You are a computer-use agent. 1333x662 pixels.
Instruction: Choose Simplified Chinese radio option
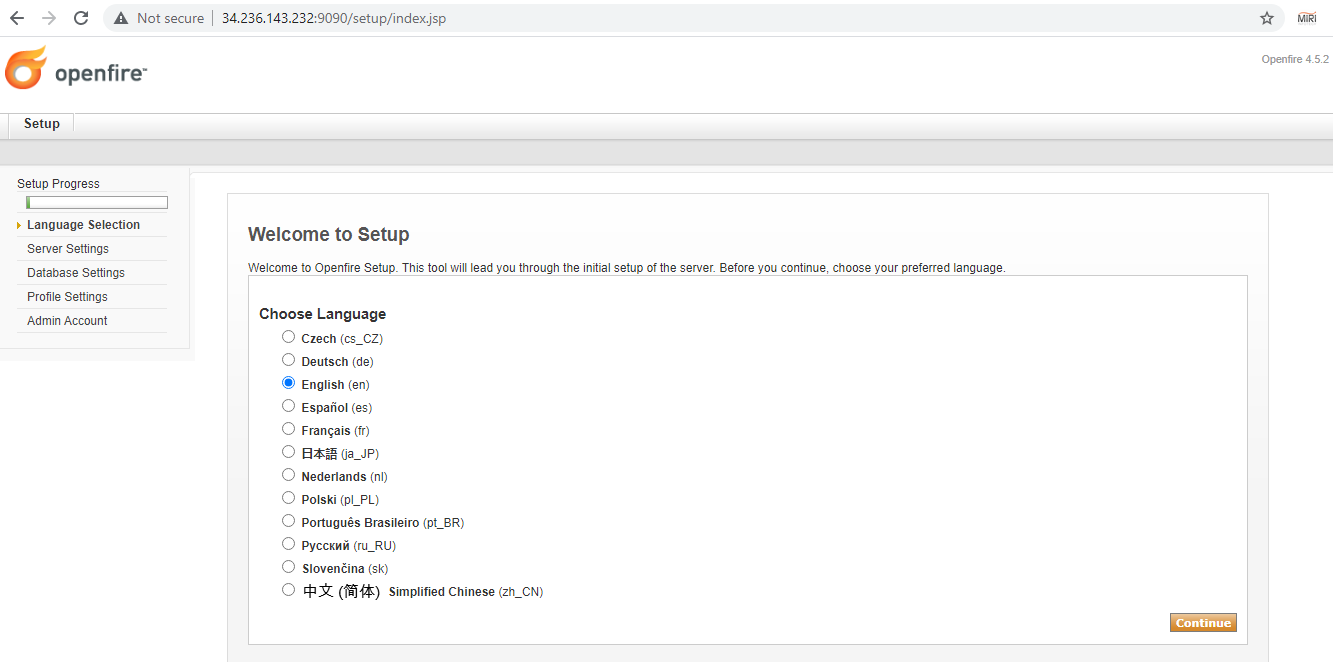tap(289, 590)
